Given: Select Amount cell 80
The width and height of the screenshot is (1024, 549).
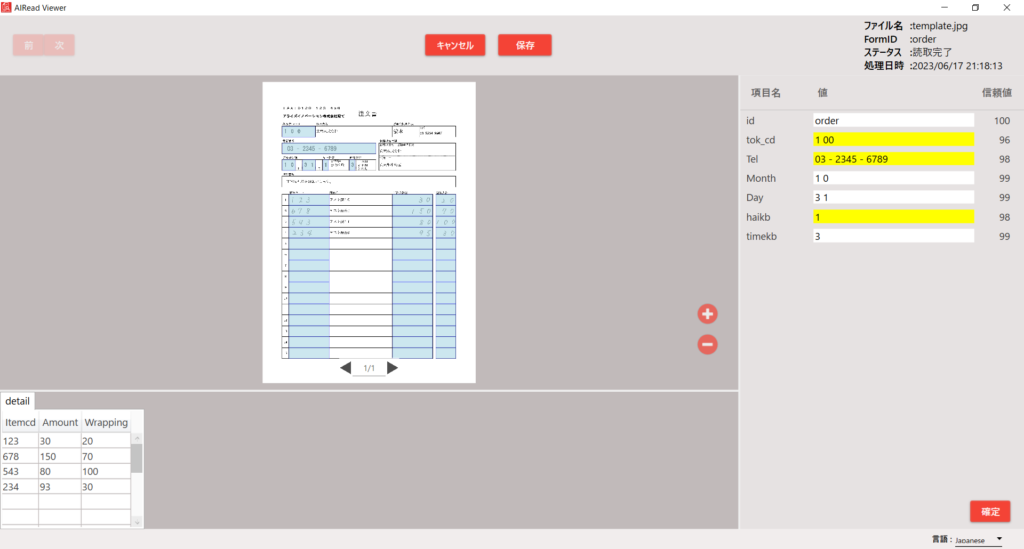Looking at the screenshot, I should [60, 471].
